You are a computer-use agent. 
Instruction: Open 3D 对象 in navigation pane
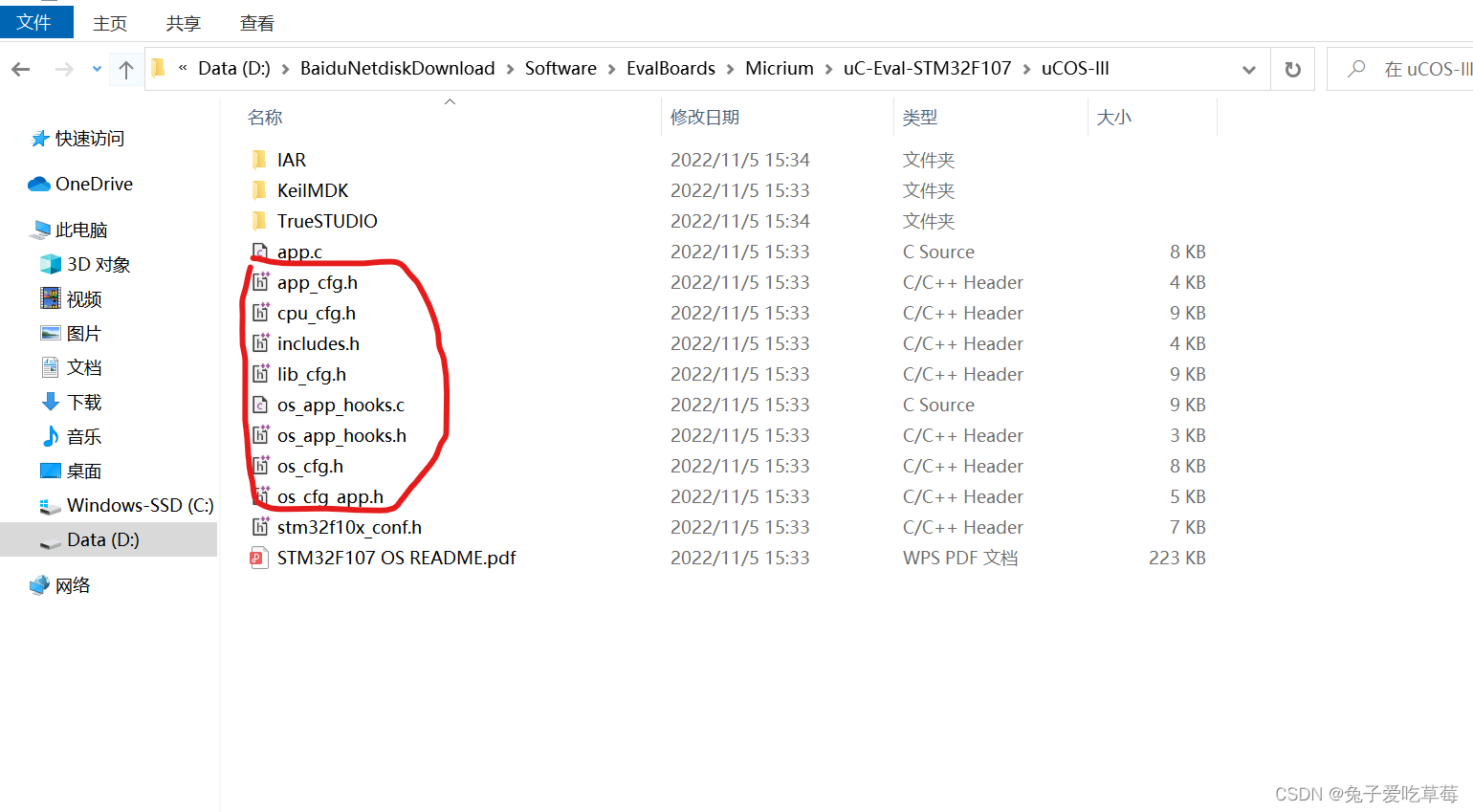point(99,264)
